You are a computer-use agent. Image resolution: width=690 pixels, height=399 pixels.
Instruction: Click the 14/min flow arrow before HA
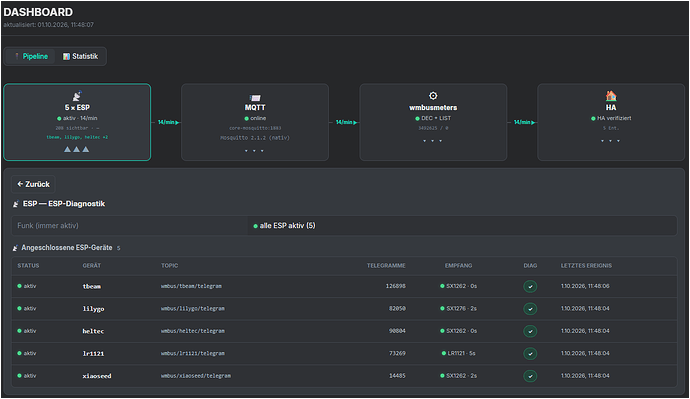pyautogui.click(x=524, y=122)
